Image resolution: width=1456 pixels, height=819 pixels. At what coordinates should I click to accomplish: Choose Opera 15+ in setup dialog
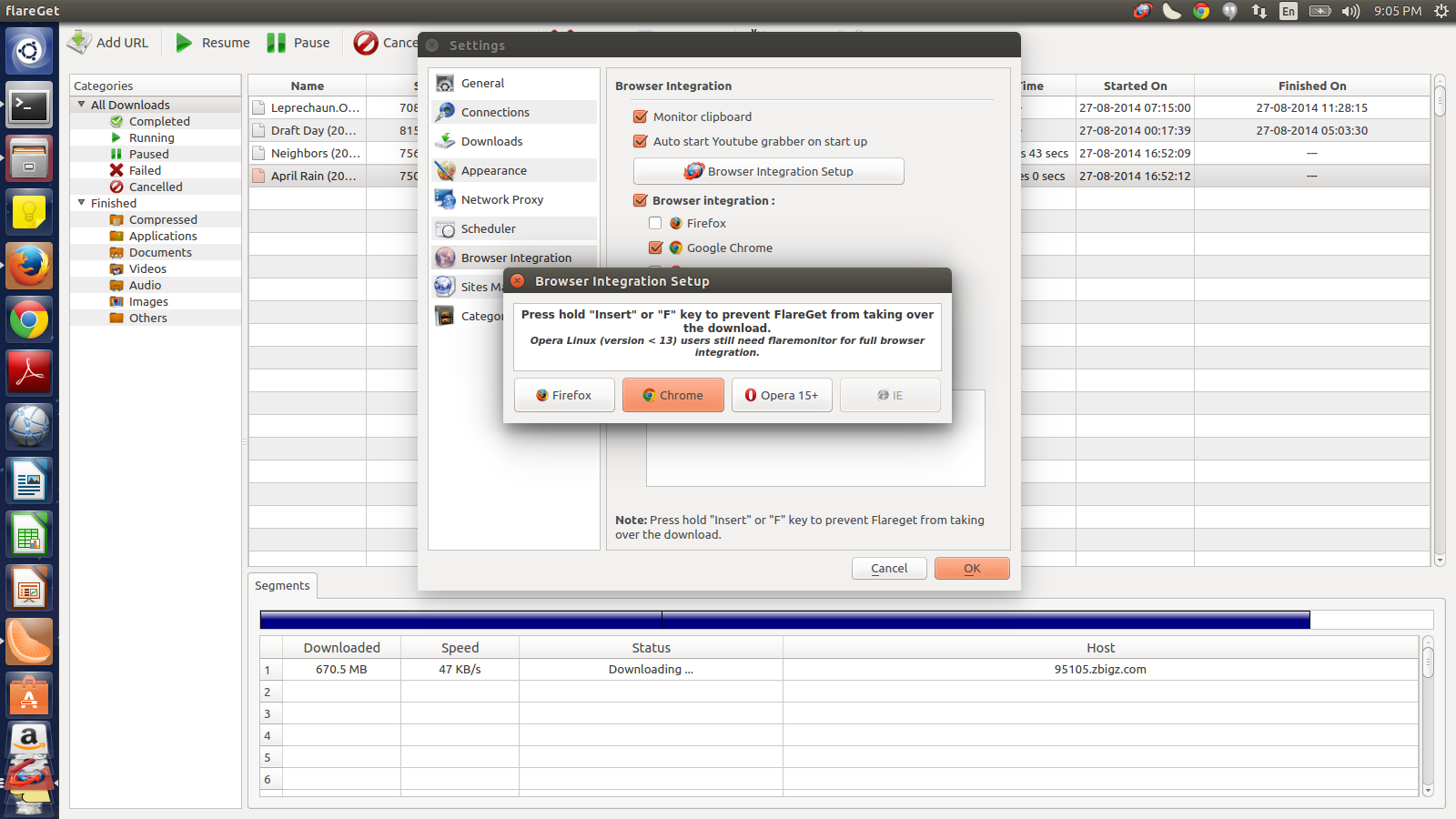click(782, 395)
